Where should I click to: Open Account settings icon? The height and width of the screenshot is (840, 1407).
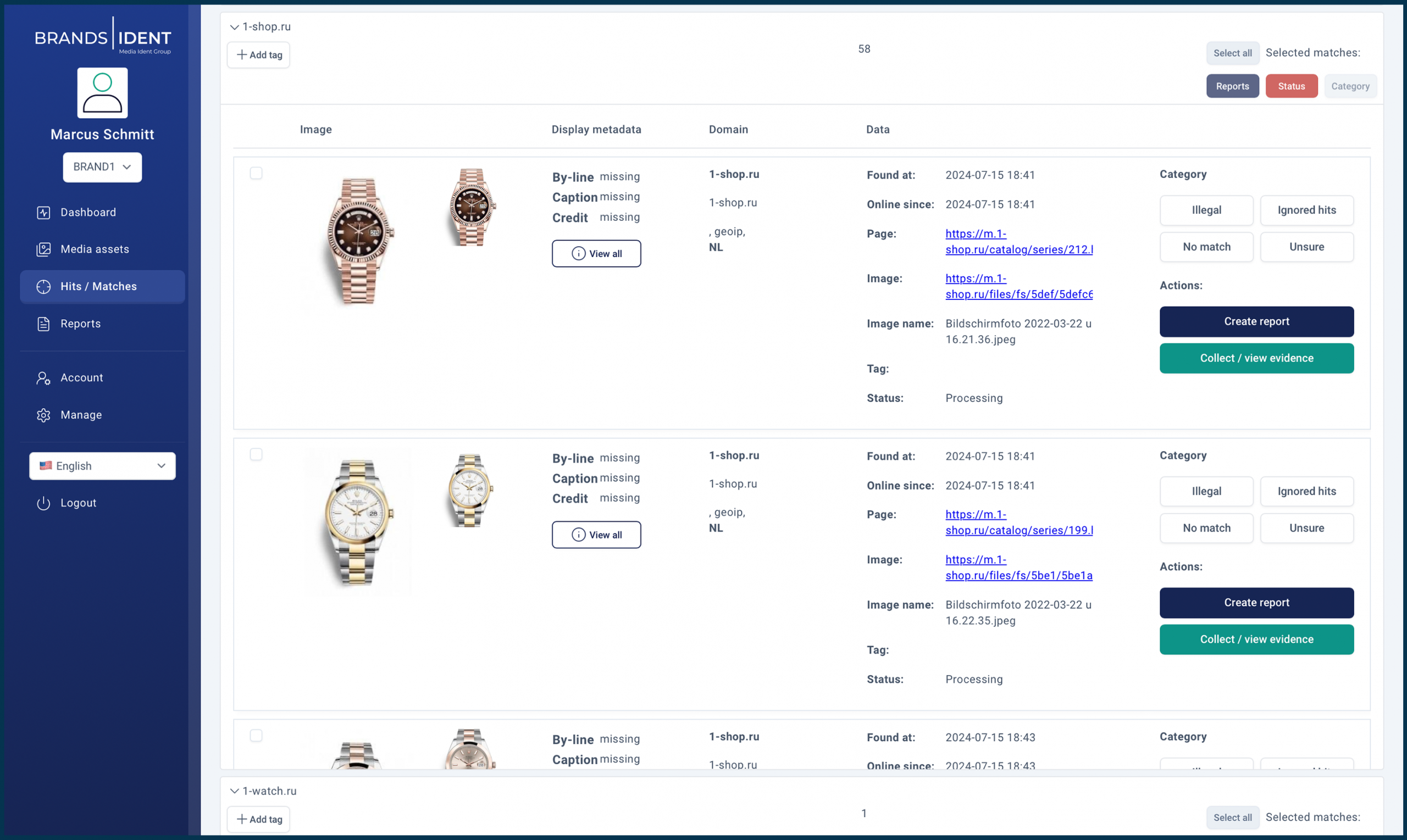43,377
